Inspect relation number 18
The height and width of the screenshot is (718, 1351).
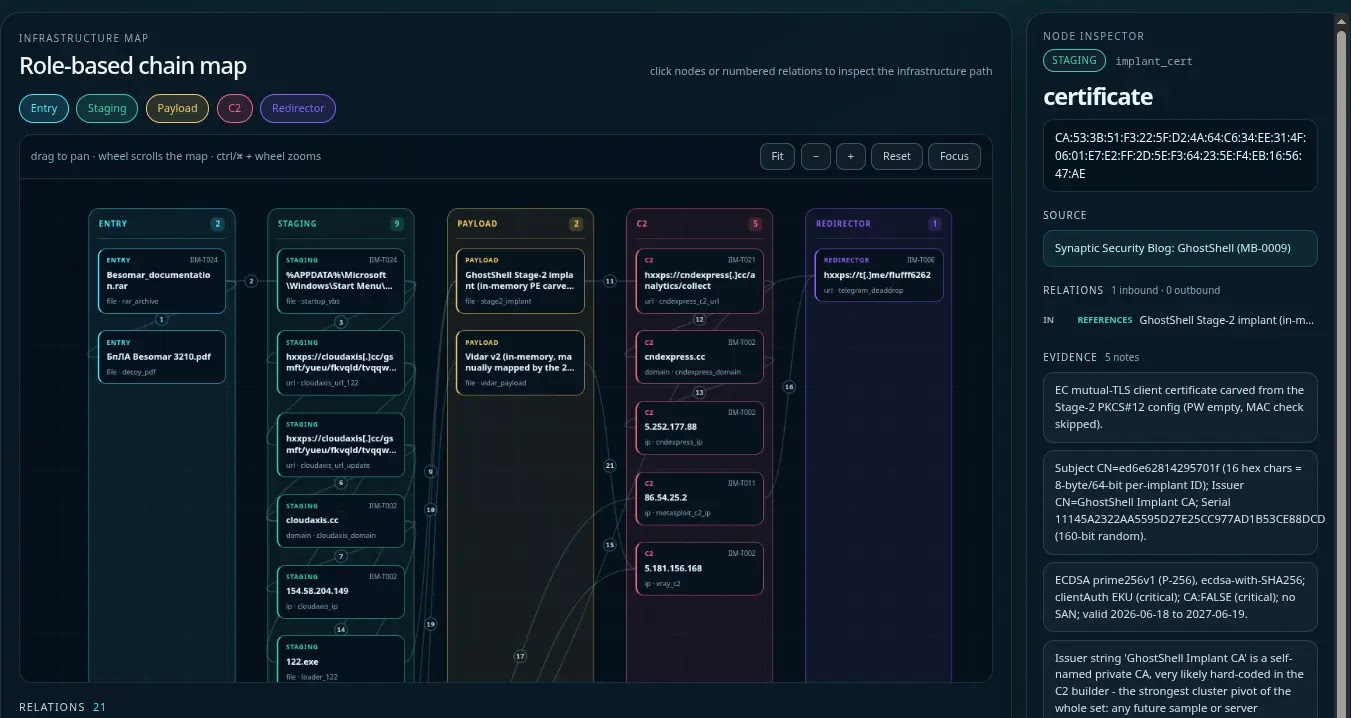coord(431,509)
